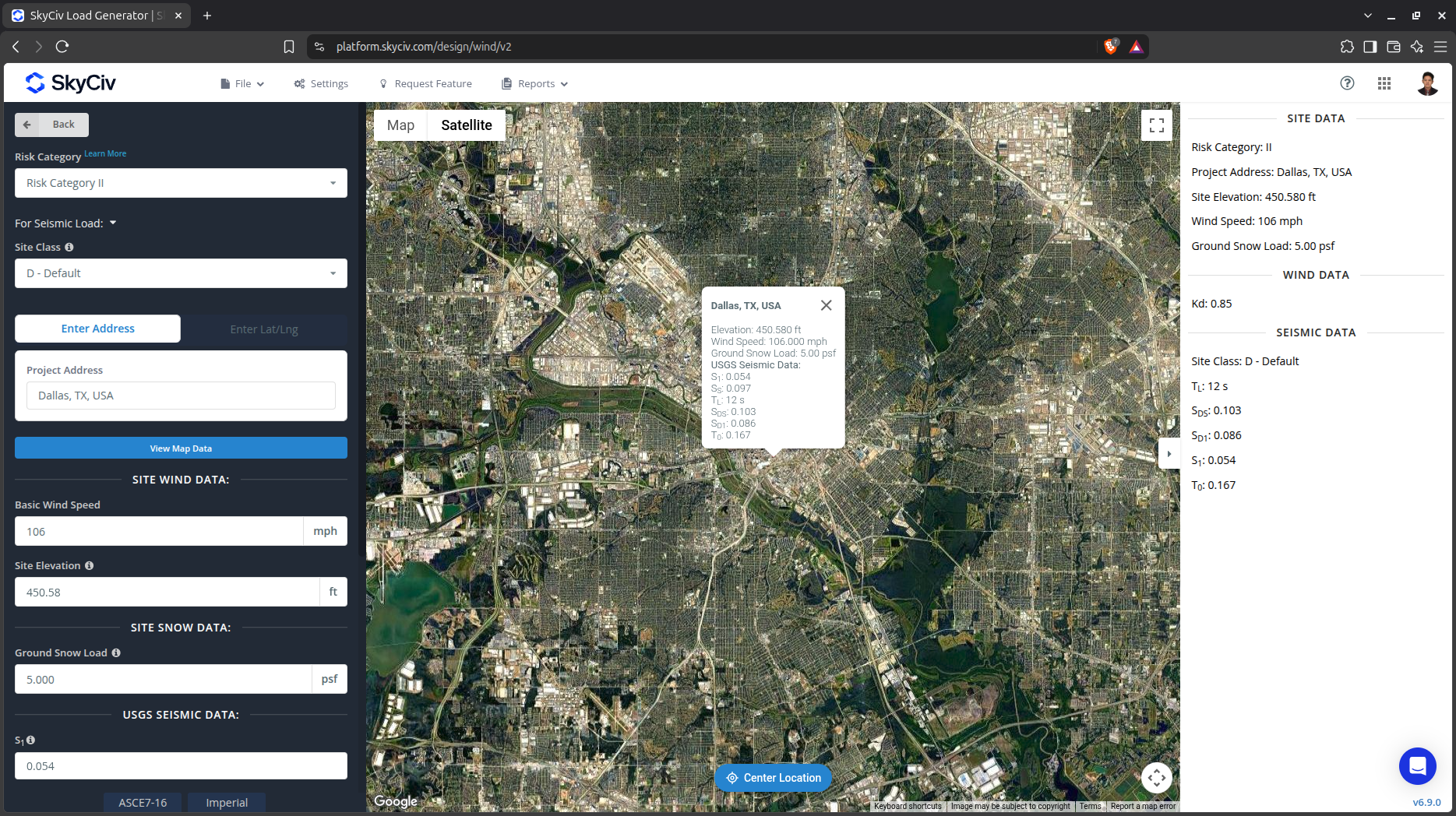Open a new browser tab
This screenshot has height=816, width=1456.
coord(207,16)
